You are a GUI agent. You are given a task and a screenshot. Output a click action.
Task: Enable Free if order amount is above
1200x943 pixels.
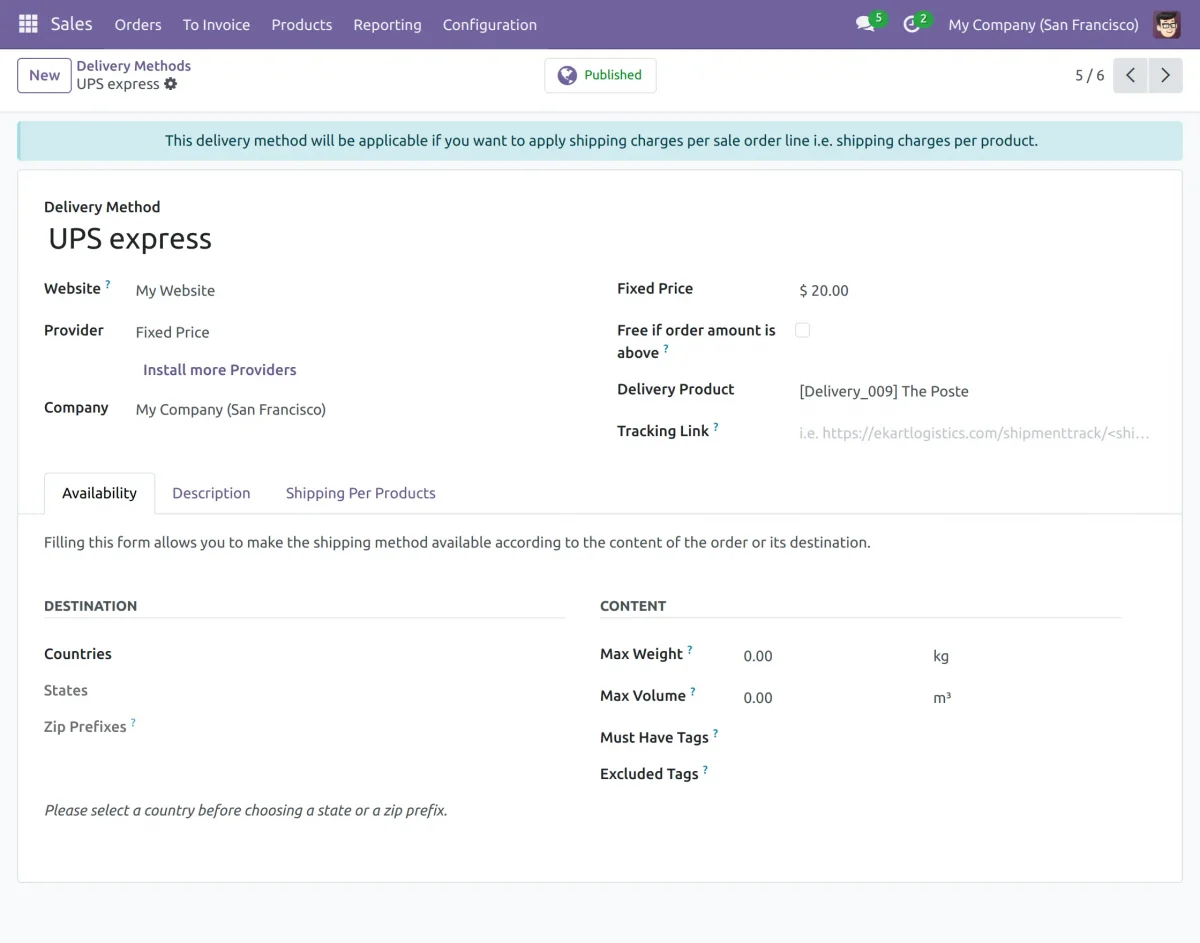pos(802,330)
